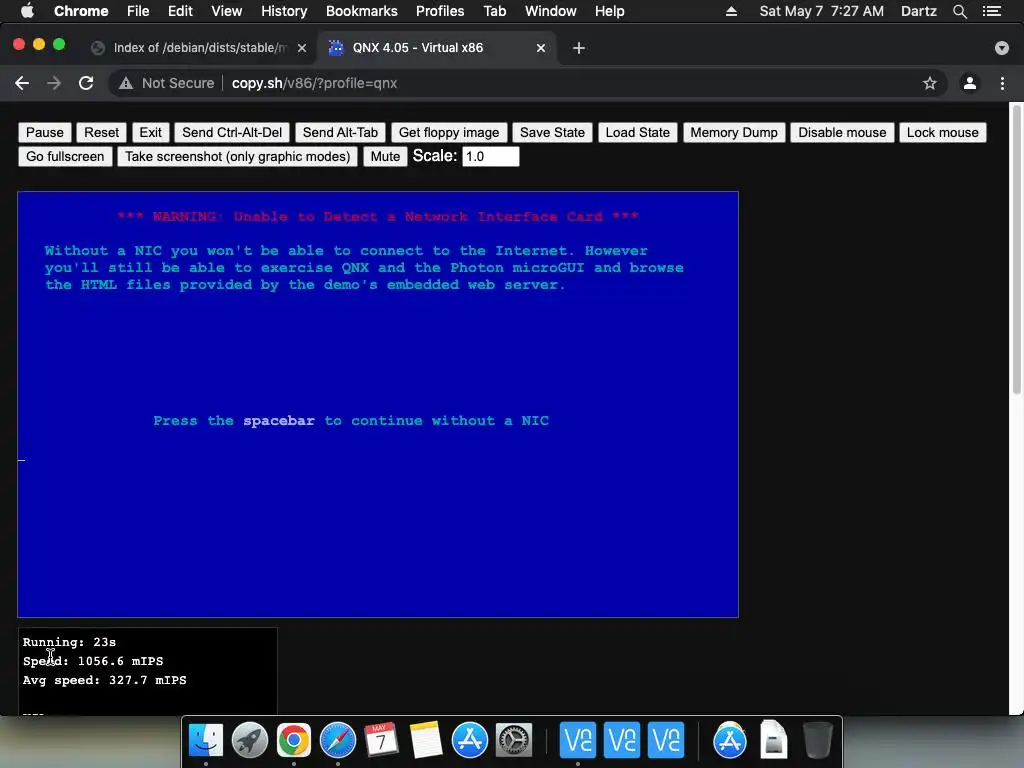1024x768 pixels.
Task: Bookmark this page with the star icon
Action: [929, 83]
